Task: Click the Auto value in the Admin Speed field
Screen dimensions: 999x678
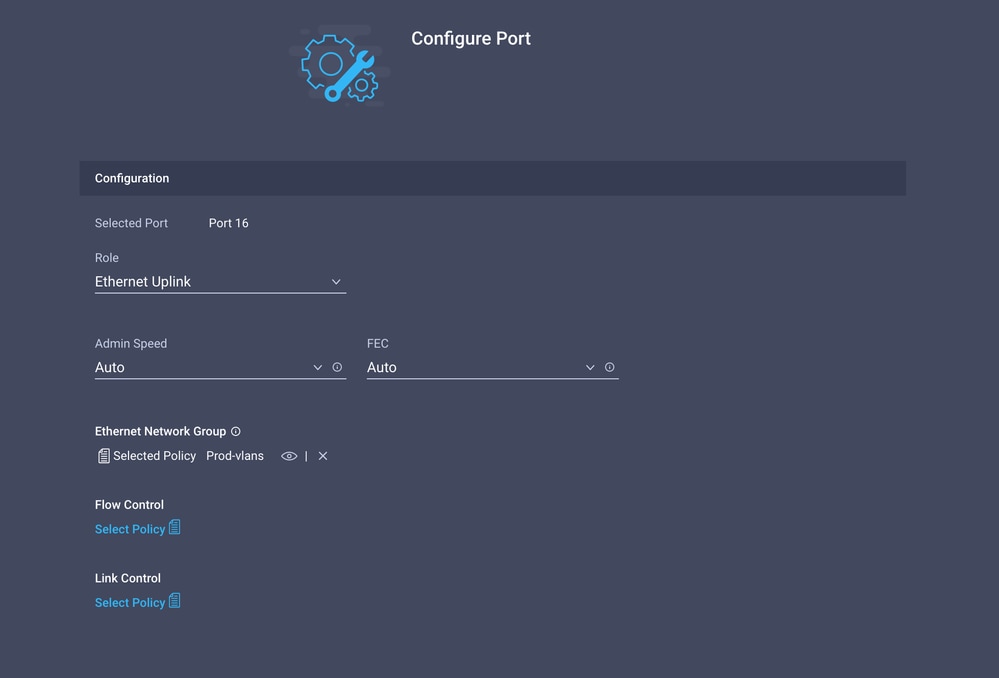Action: coord(110,367)
